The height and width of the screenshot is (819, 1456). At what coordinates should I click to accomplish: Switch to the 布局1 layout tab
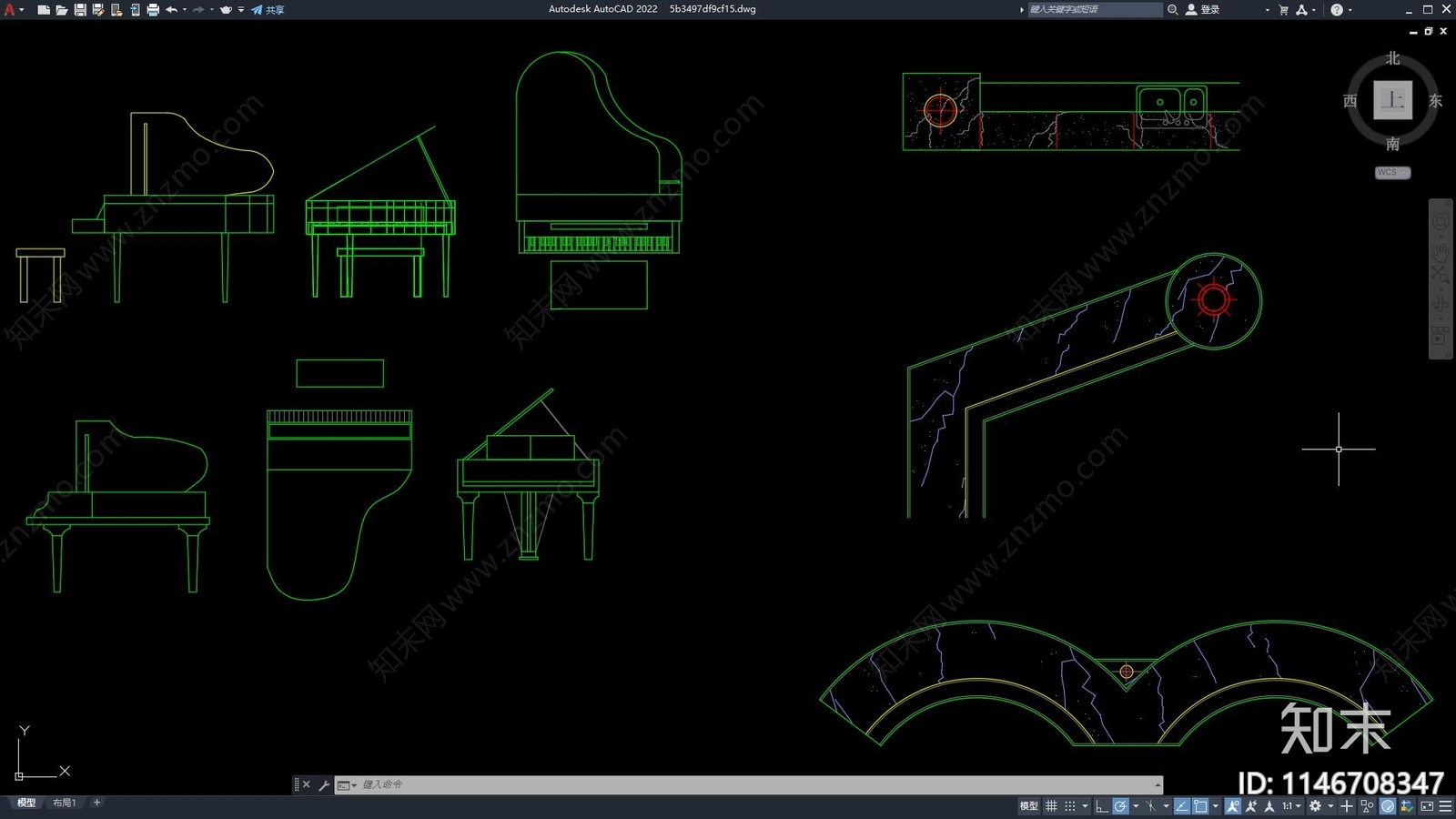pos(64,803)
